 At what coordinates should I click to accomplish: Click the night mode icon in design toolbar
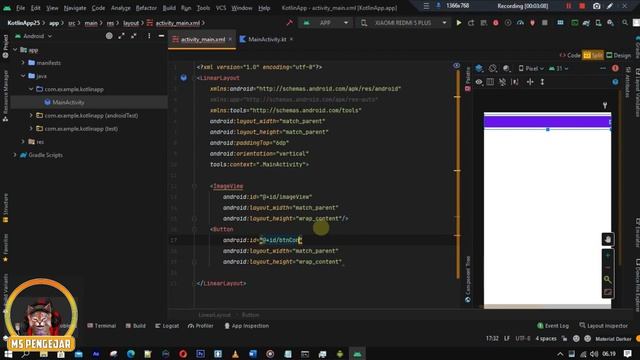click(507, 69)
